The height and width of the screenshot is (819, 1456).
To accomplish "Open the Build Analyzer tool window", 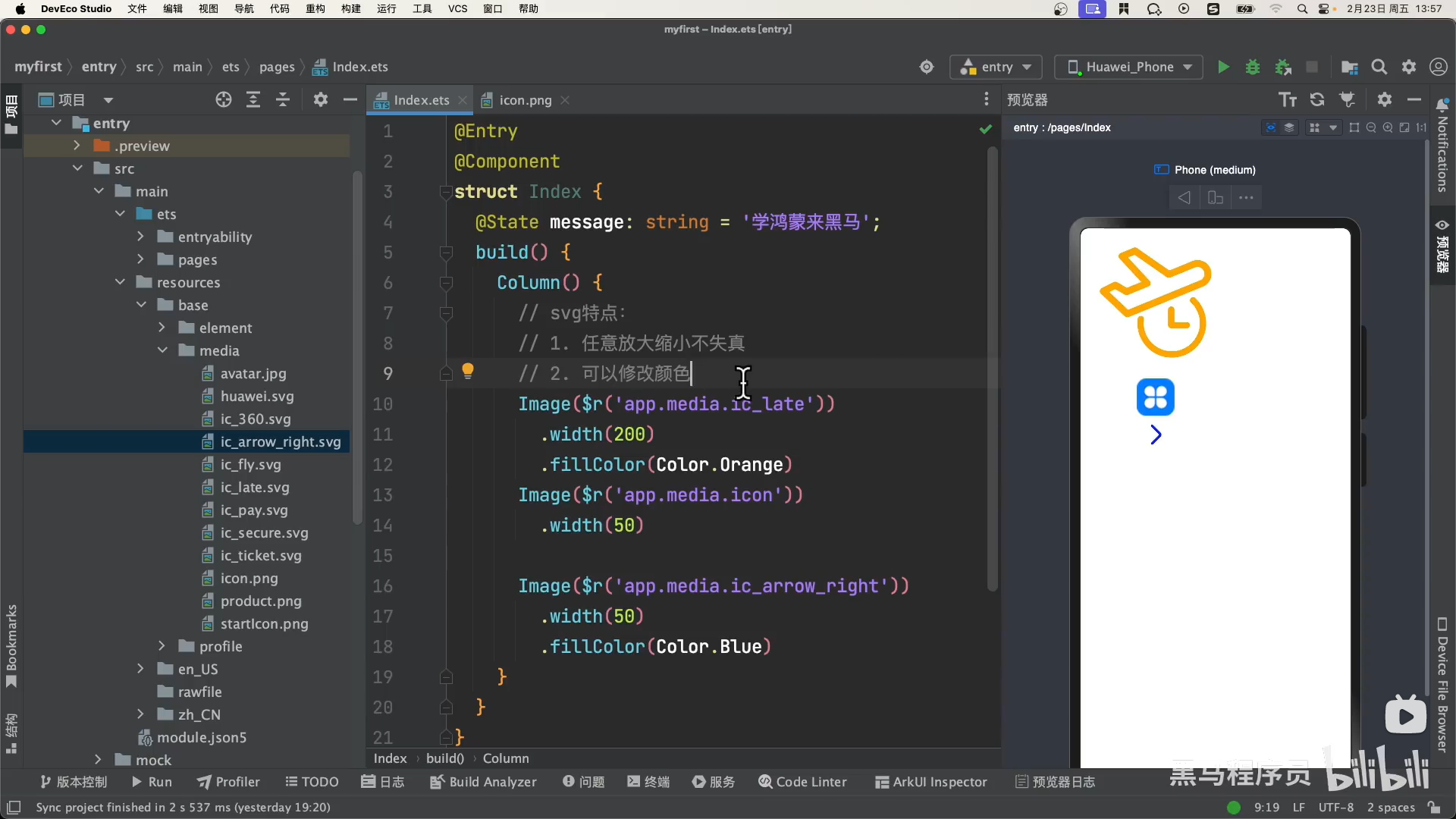I will click(483, 782).
